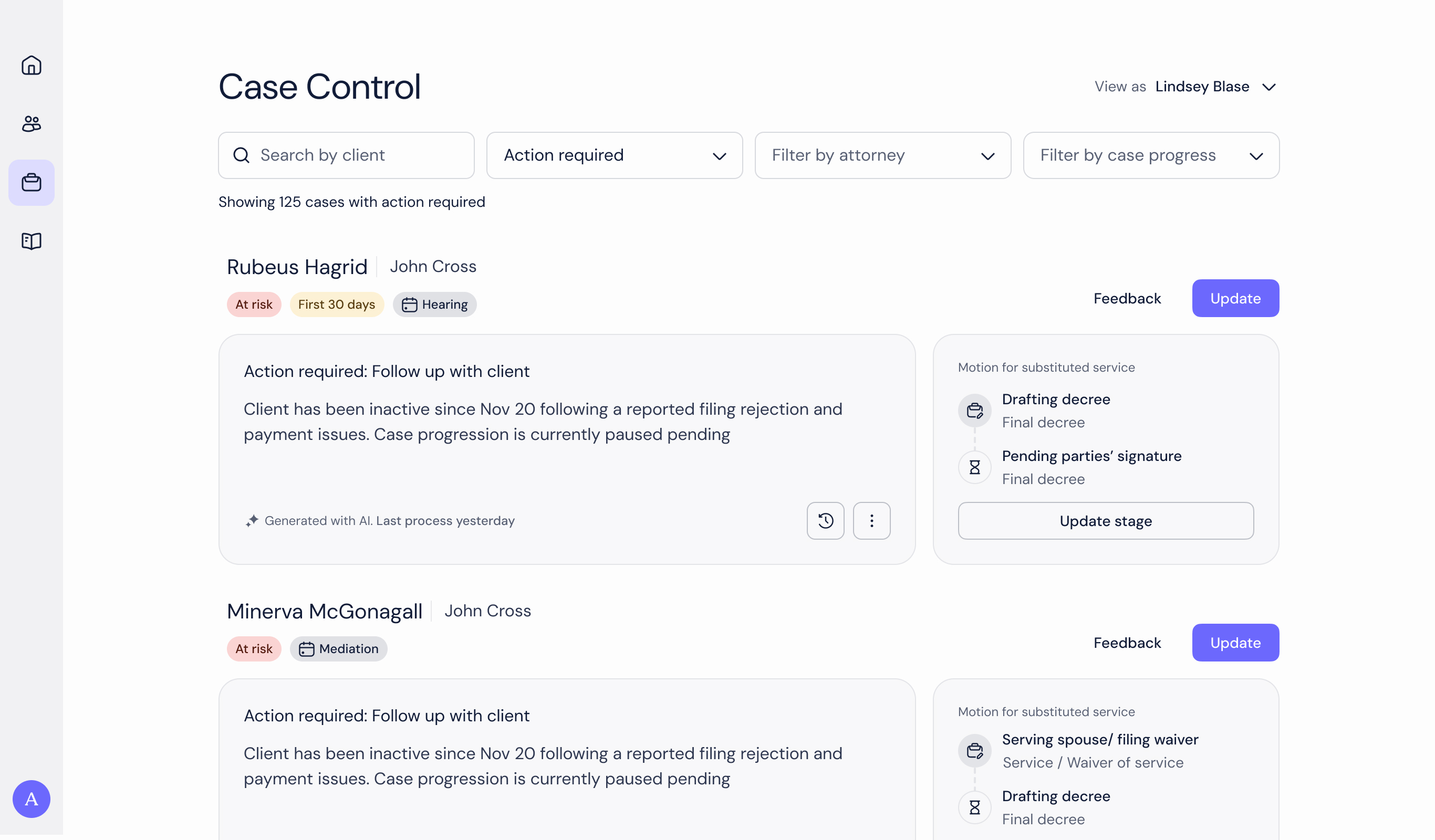Image resolution: width=1435 pixels, height=840 pixels.
Task: Click Hagrid's 'Action required: Follow up with client' heading
Action: (x=387, y=371)
